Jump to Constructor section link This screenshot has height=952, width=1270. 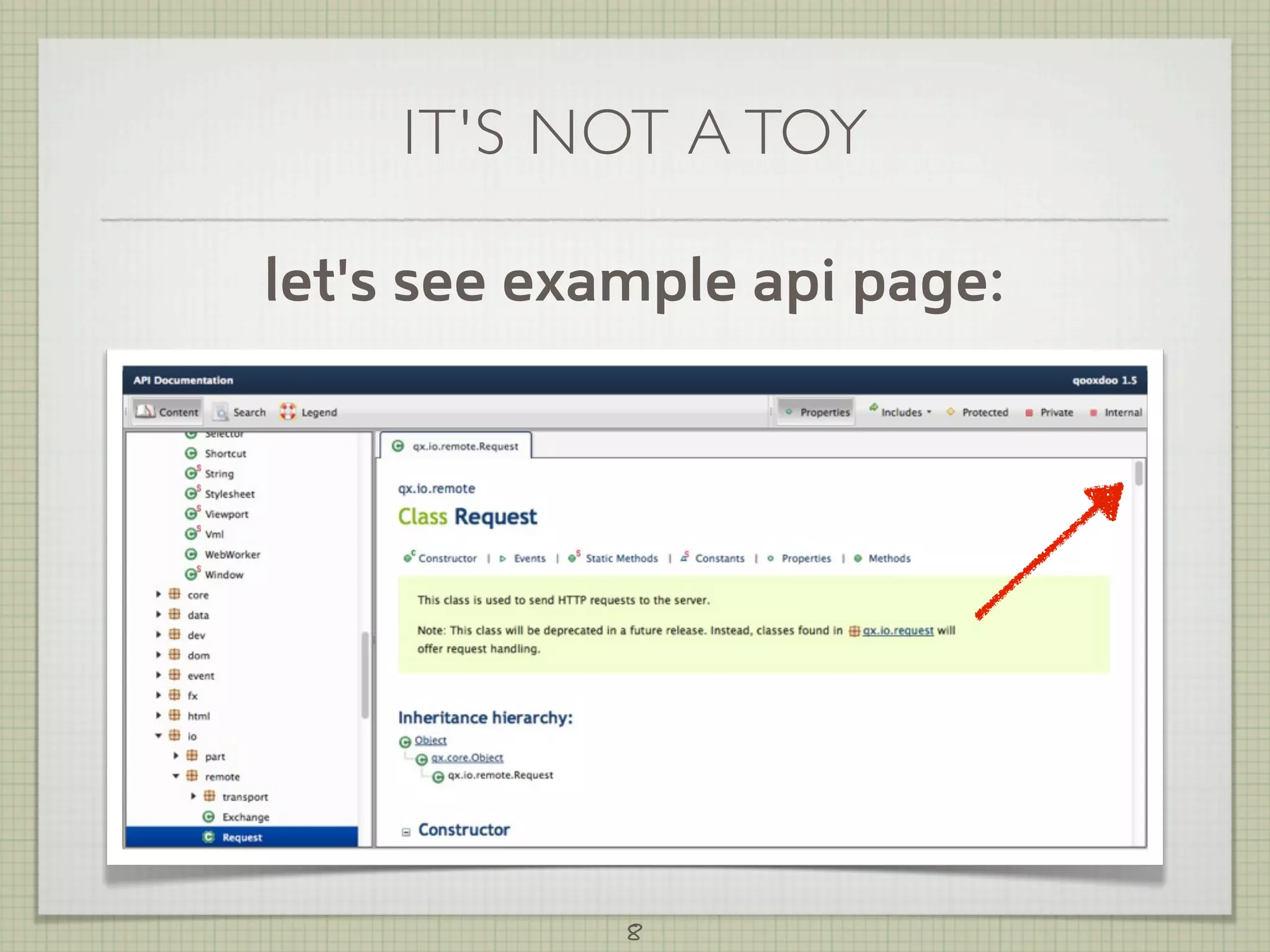(447, 558)
